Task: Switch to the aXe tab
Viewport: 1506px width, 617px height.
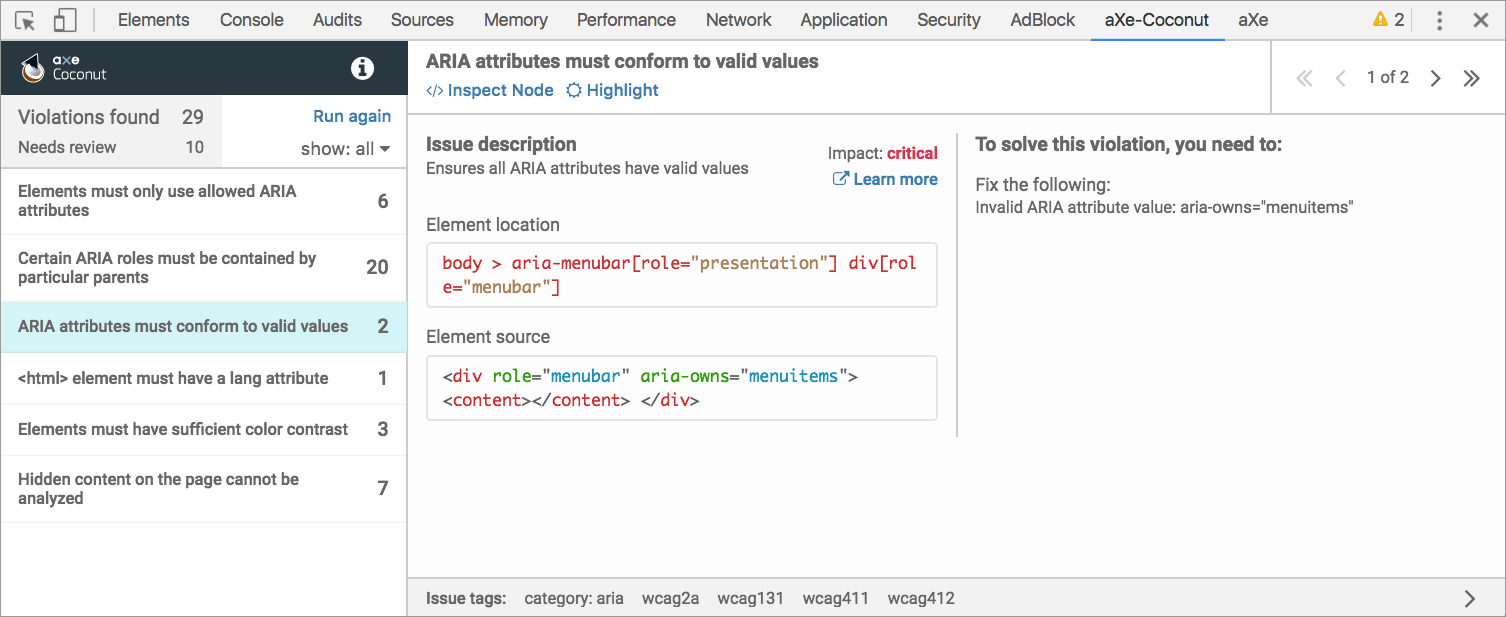Action: point(1252,20)
